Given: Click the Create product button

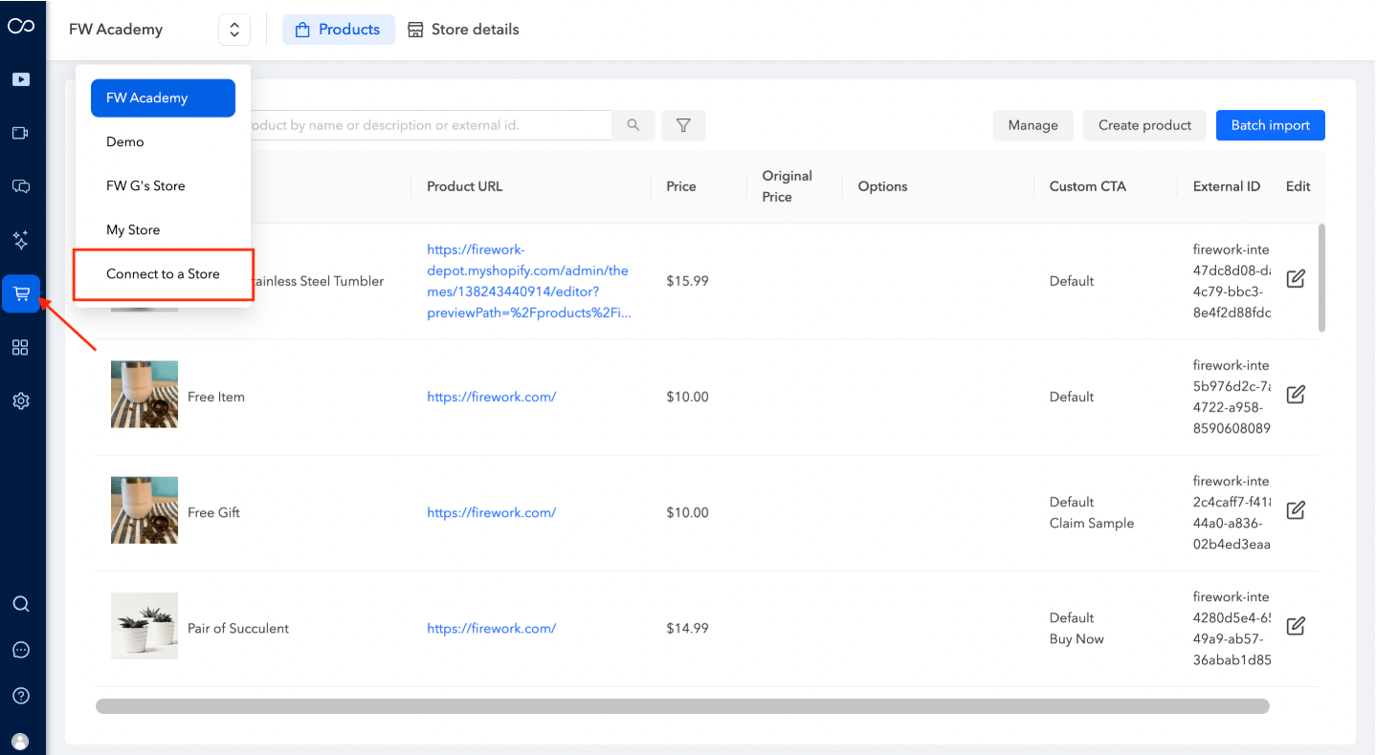Looking at the screenshot, I should coord(1144,125).
